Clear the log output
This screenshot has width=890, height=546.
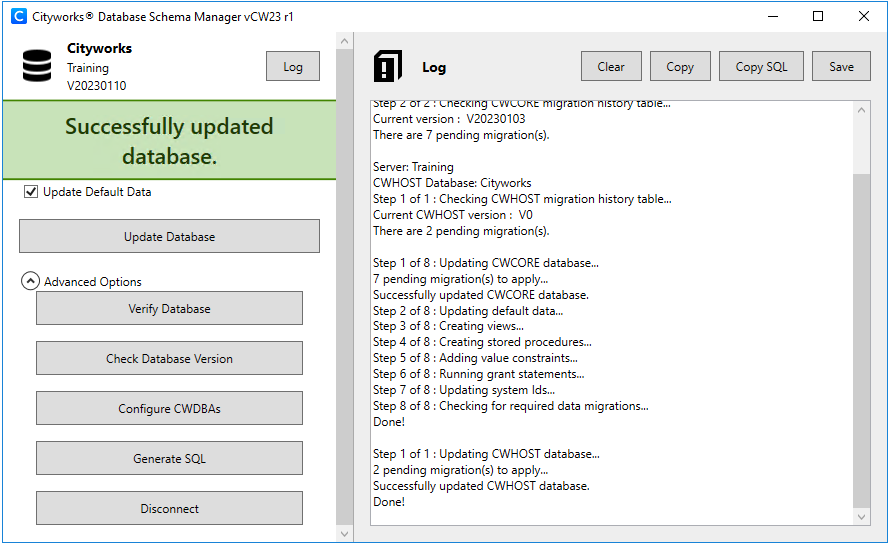tap(611, 67)
